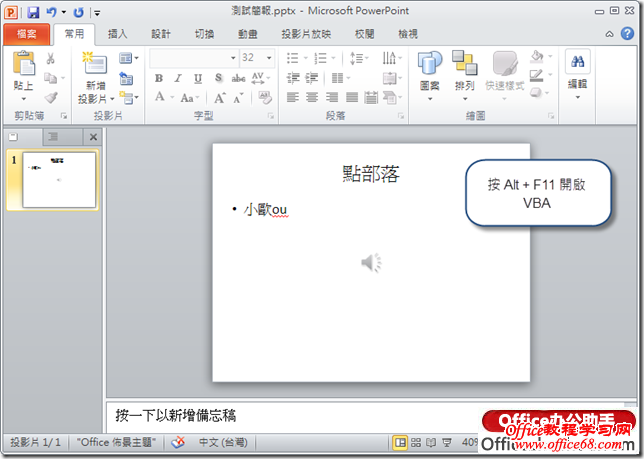Open the text columns menu

341,78
